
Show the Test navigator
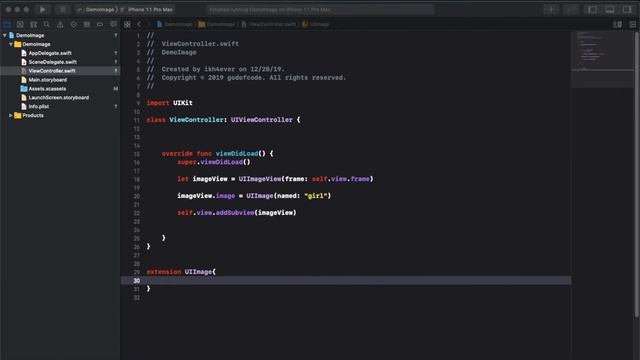(73, 24)
